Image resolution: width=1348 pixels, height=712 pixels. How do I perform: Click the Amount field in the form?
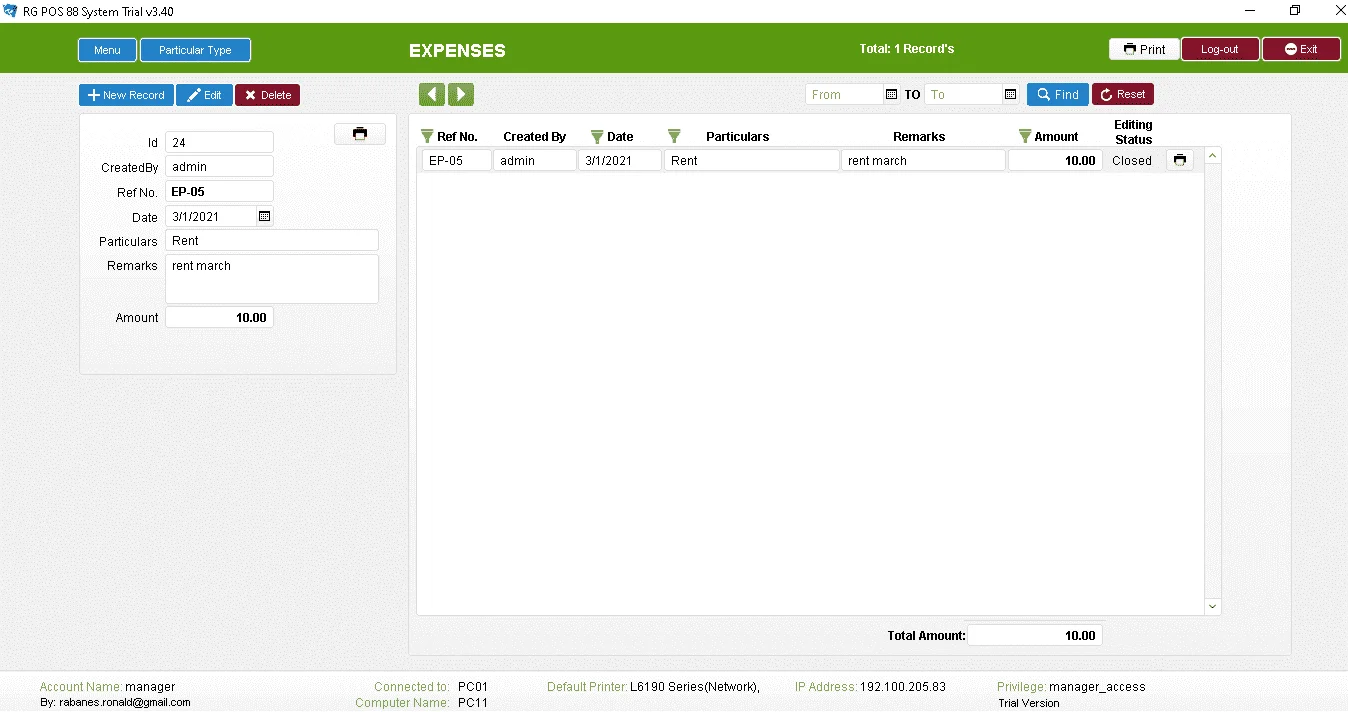coord(219,318)
